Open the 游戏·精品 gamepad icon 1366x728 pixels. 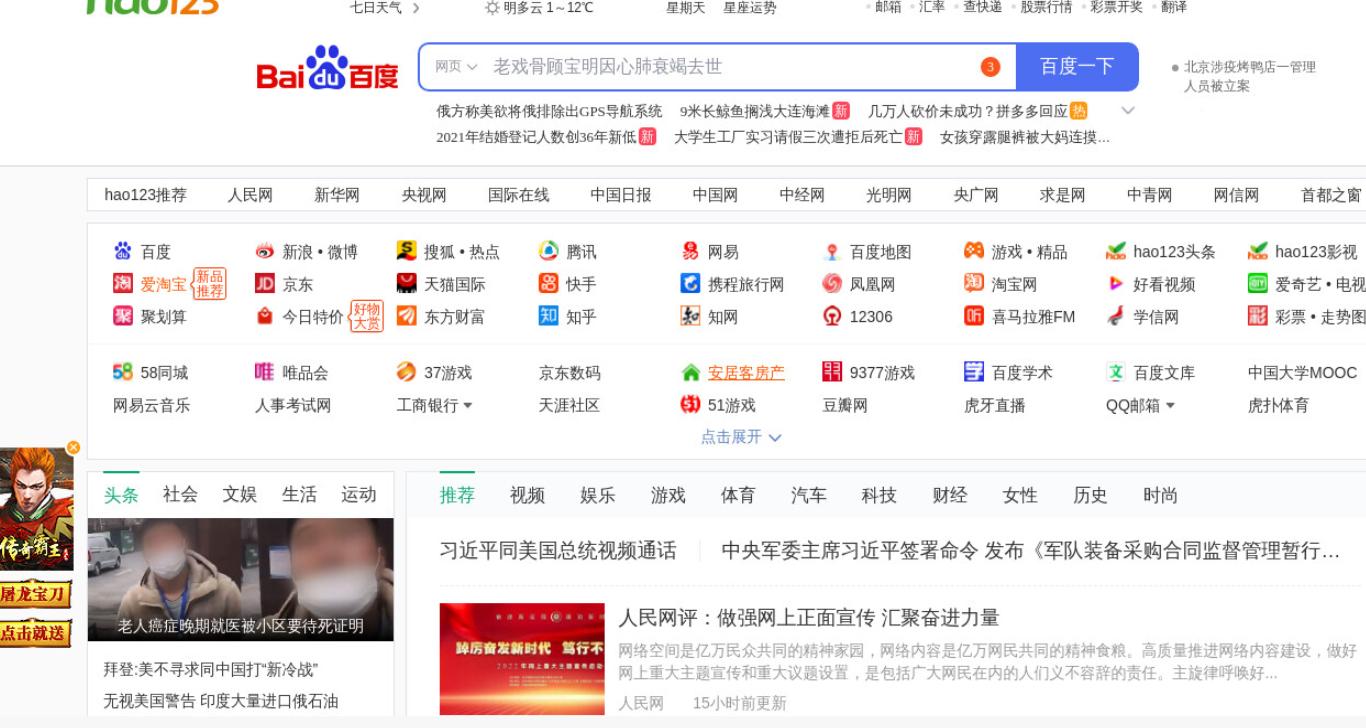[974, 251]
